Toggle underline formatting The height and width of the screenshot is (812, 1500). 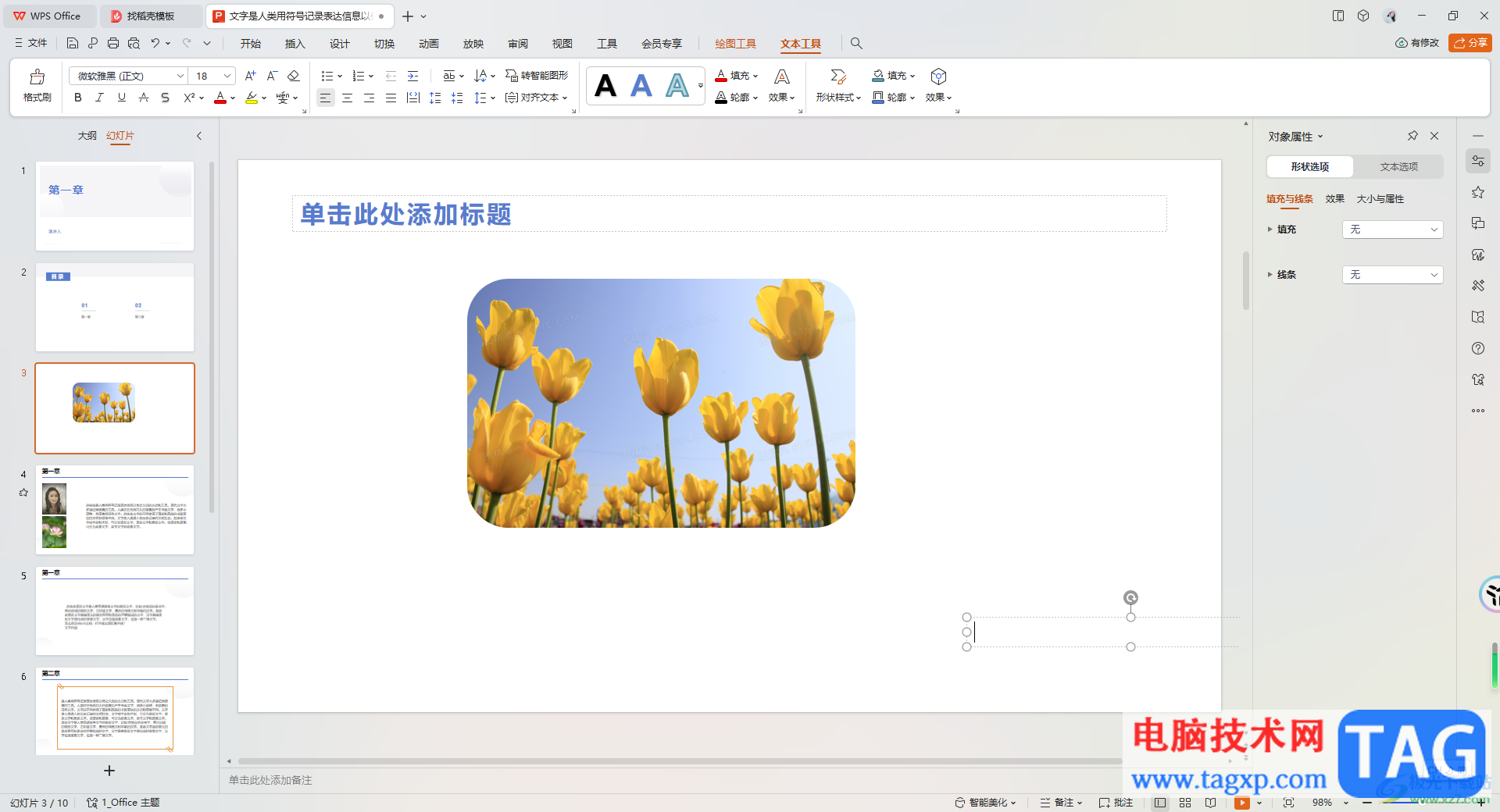click(x=121, y=98)
